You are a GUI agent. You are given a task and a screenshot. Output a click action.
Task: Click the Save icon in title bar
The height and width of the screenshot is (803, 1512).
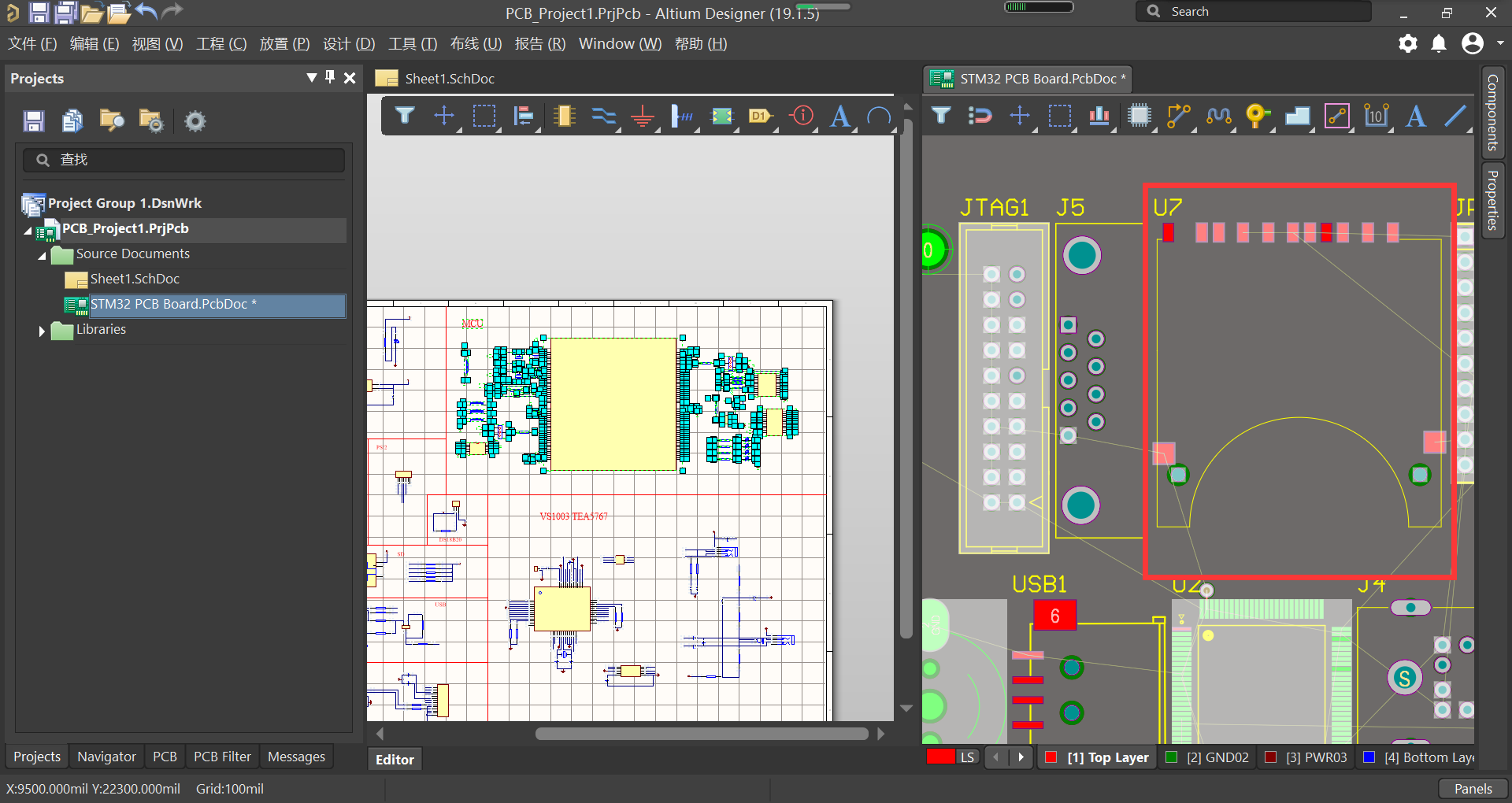point(39,12)
